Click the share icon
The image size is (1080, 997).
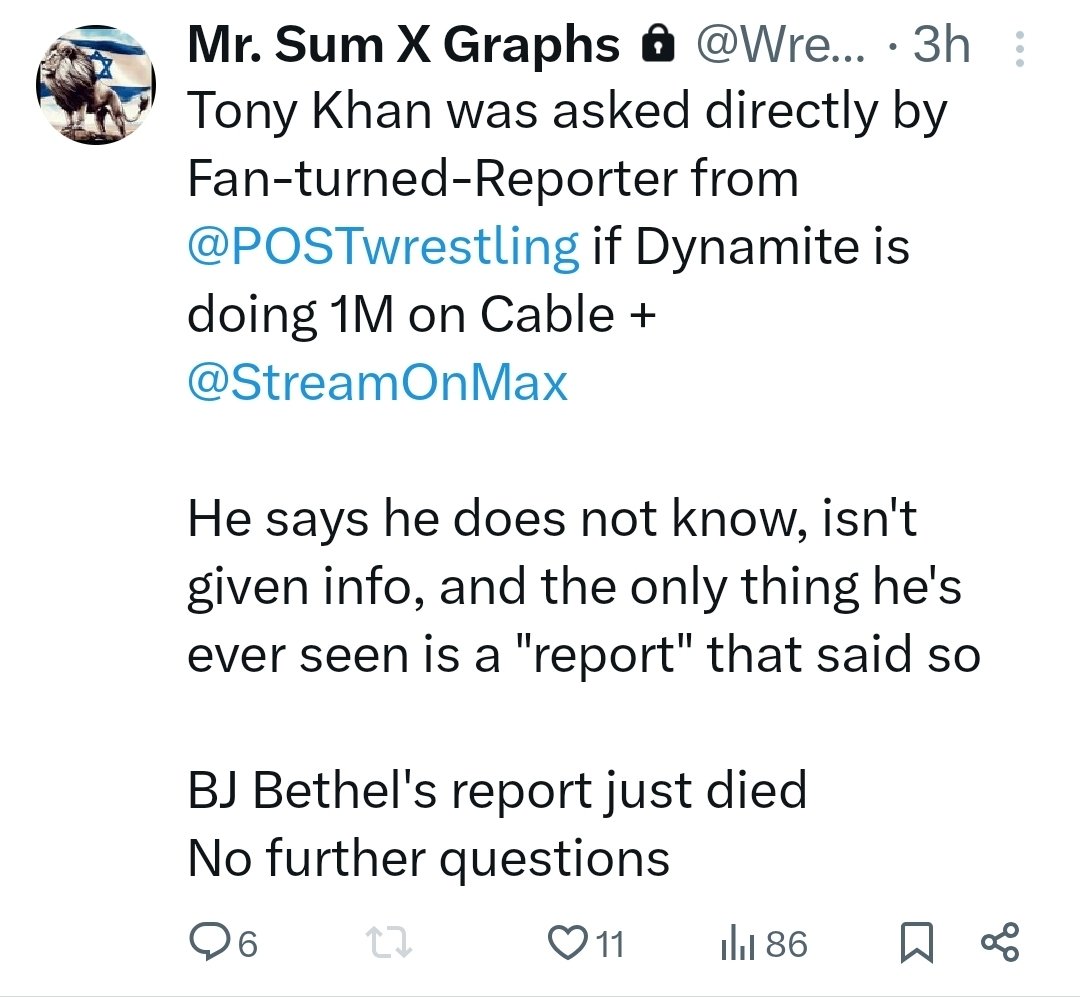coord(1000,943)
